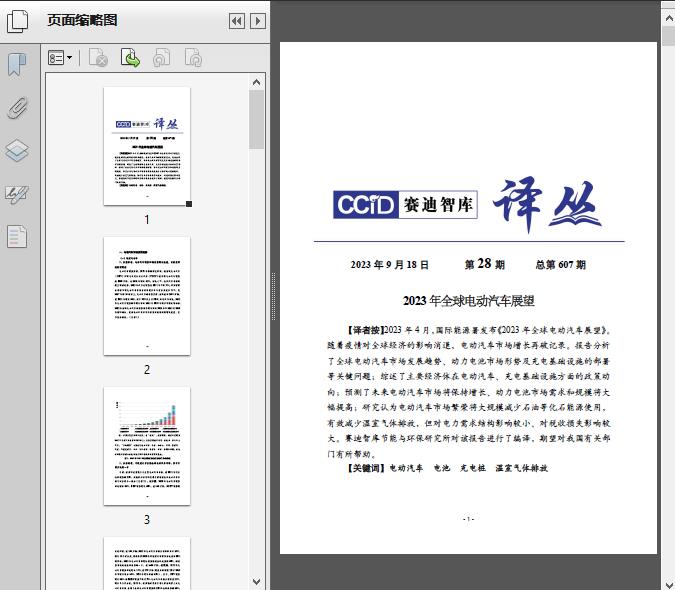Select page 2 thumbnail
Image resolution: width=675 pixels, height=590 pixels.
[x=147, y=296]
